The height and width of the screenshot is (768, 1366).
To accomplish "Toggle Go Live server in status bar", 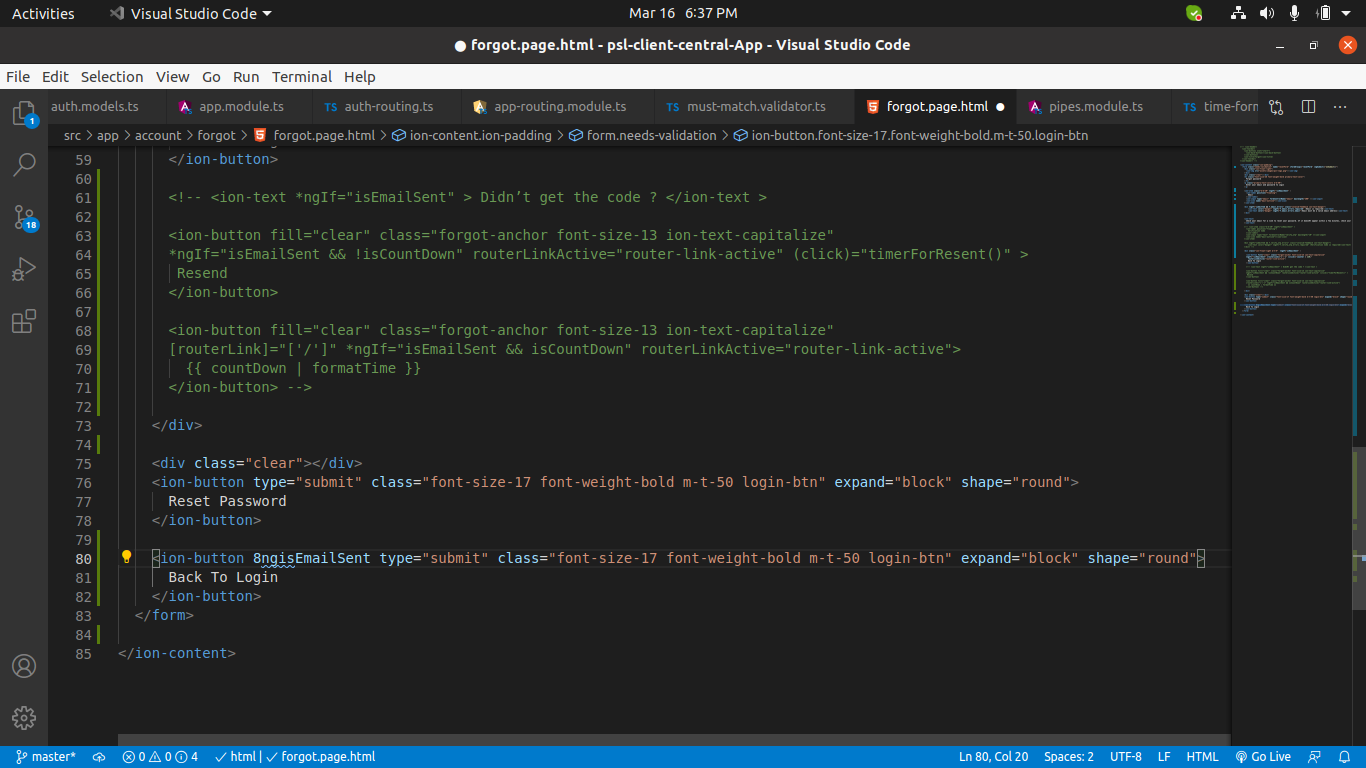I will [1263, 757].
